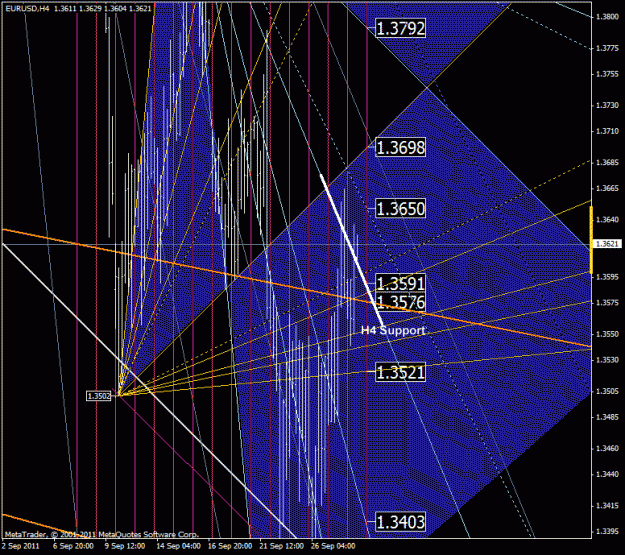Click the 26 Sep 04:00 time axis label
The height and width of the screenshot is (555, 625).
click(333, 546)
